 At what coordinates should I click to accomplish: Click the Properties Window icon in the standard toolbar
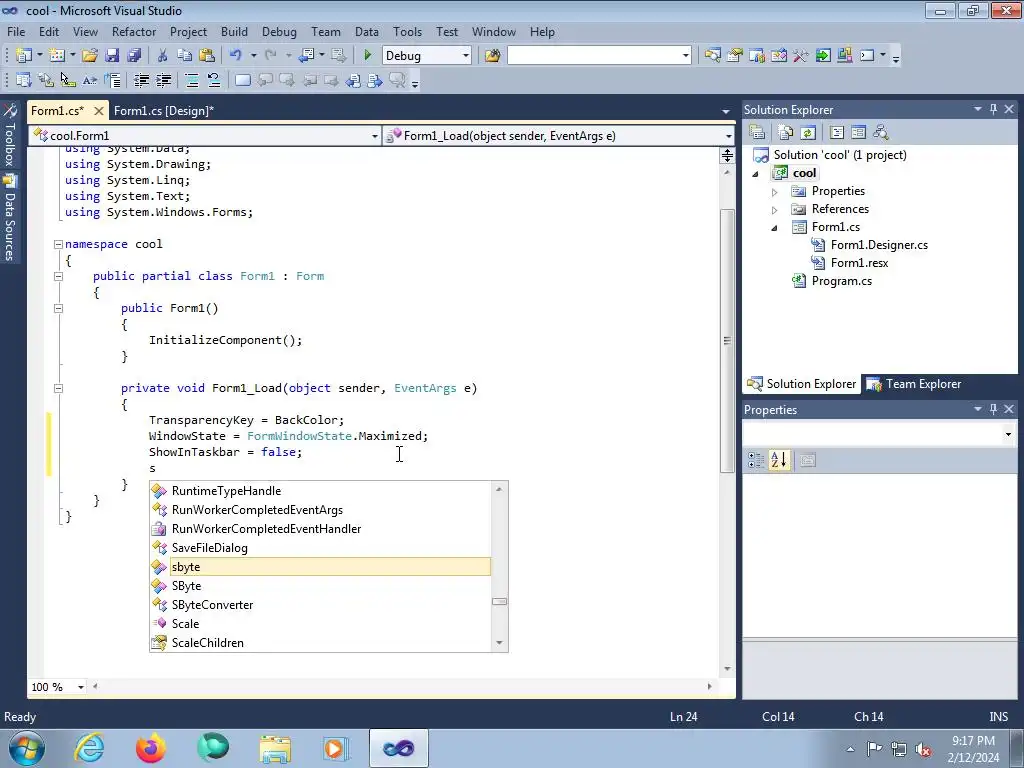735,56
